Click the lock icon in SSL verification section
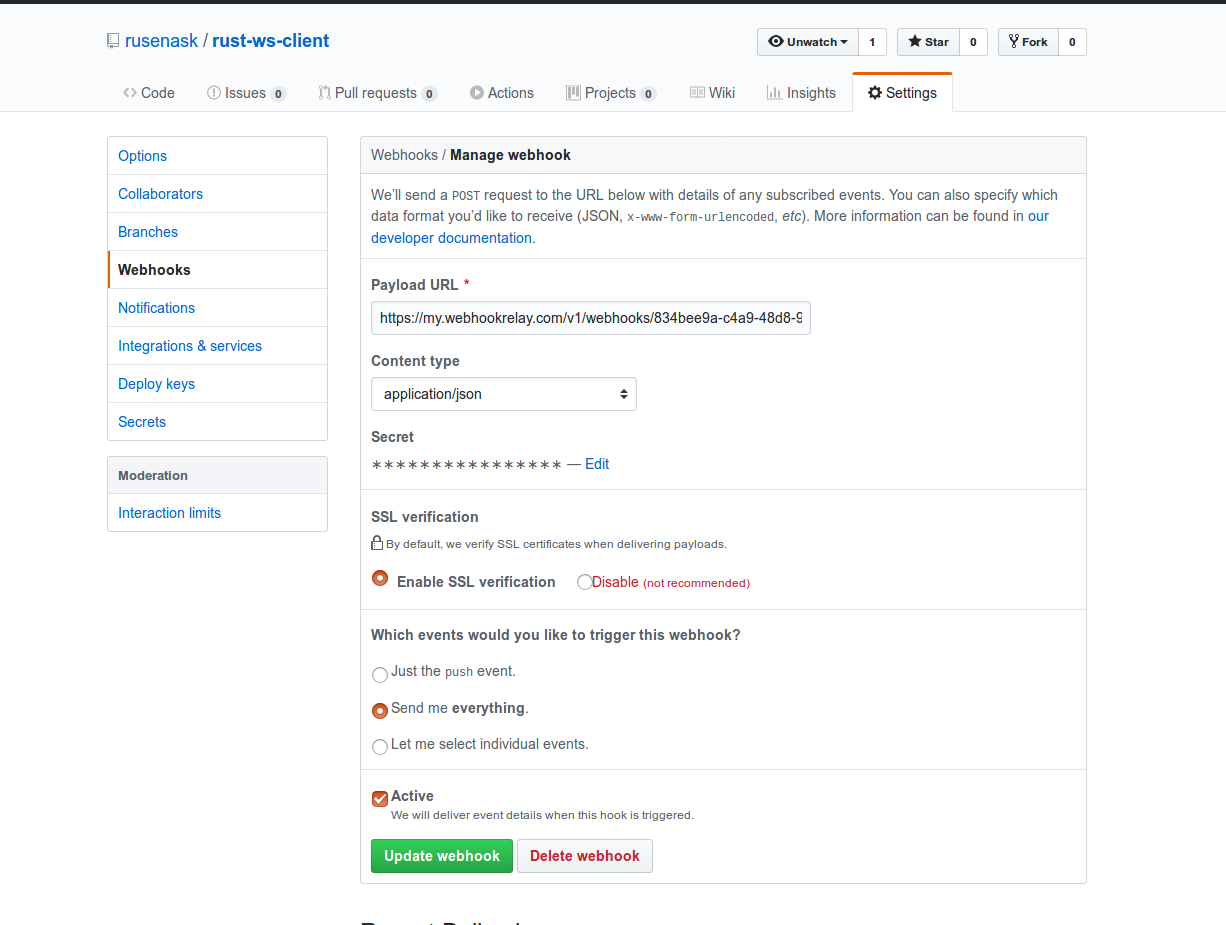 tap(375, 543)
